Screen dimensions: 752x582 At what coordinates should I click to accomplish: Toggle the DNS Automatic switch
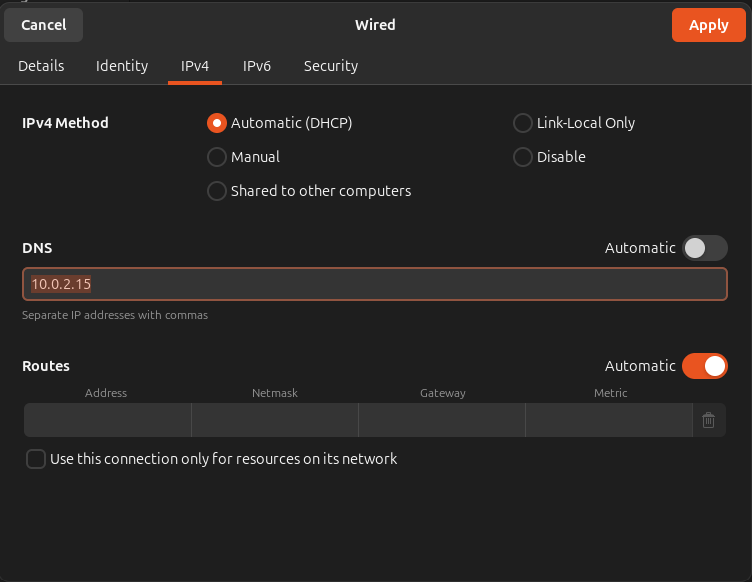click(x=704, y=248)
